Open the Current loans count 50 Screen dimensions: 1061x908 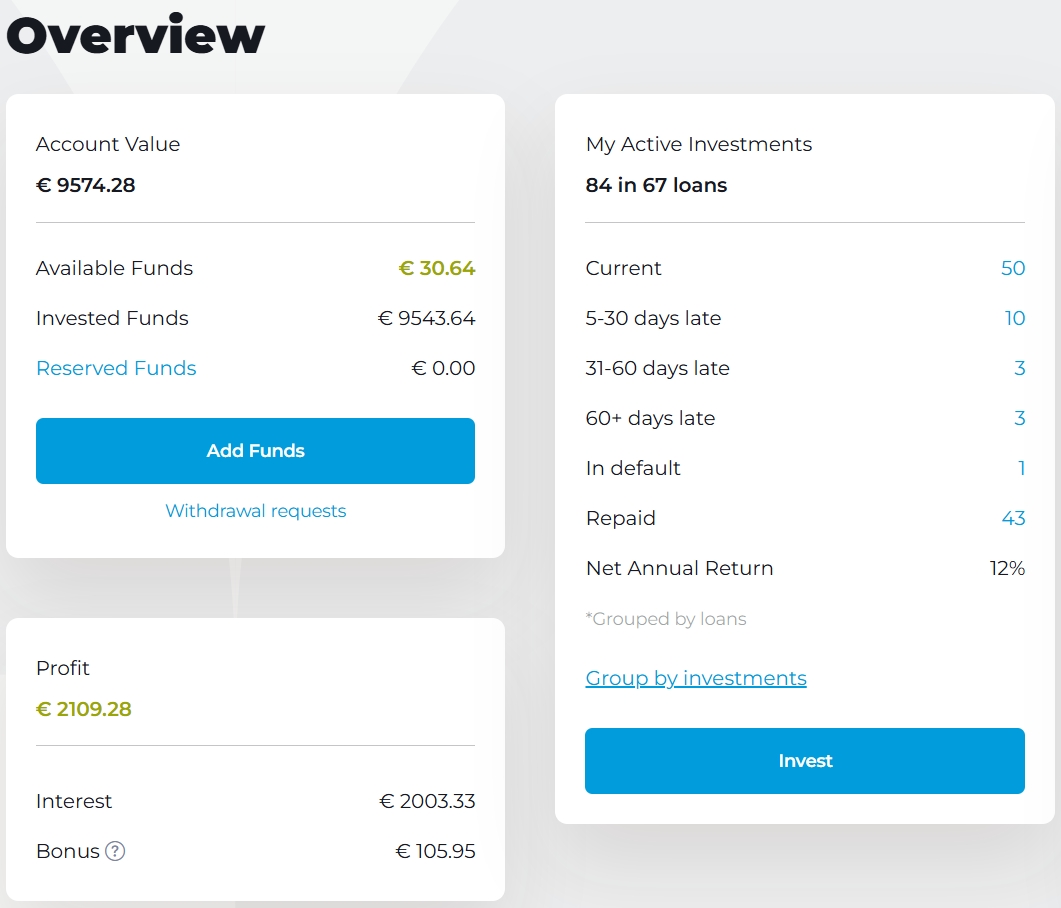tap(1012, 268)
